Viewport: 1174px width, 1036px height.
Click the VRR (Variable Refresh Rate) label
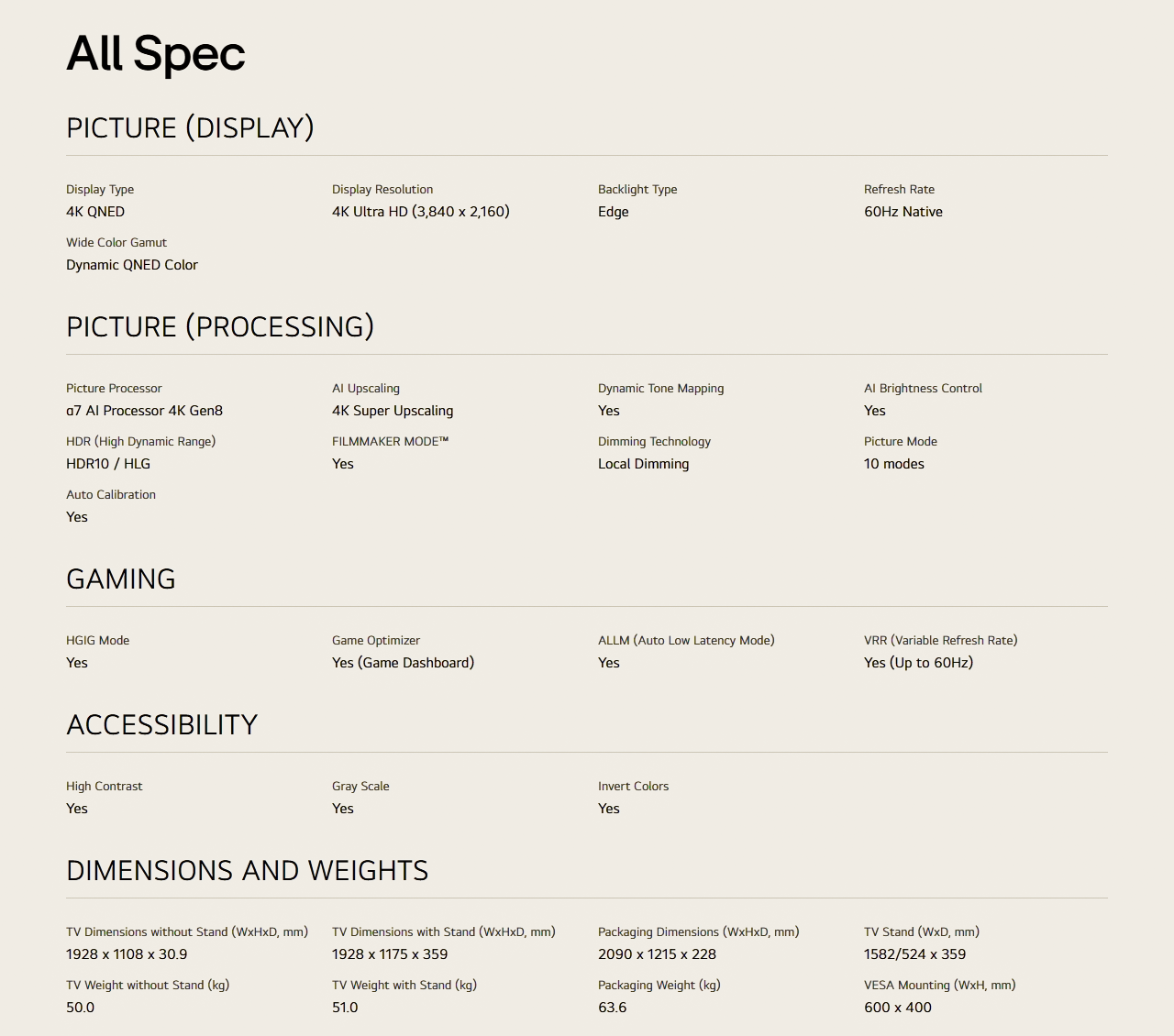click(x=940, y=640)
